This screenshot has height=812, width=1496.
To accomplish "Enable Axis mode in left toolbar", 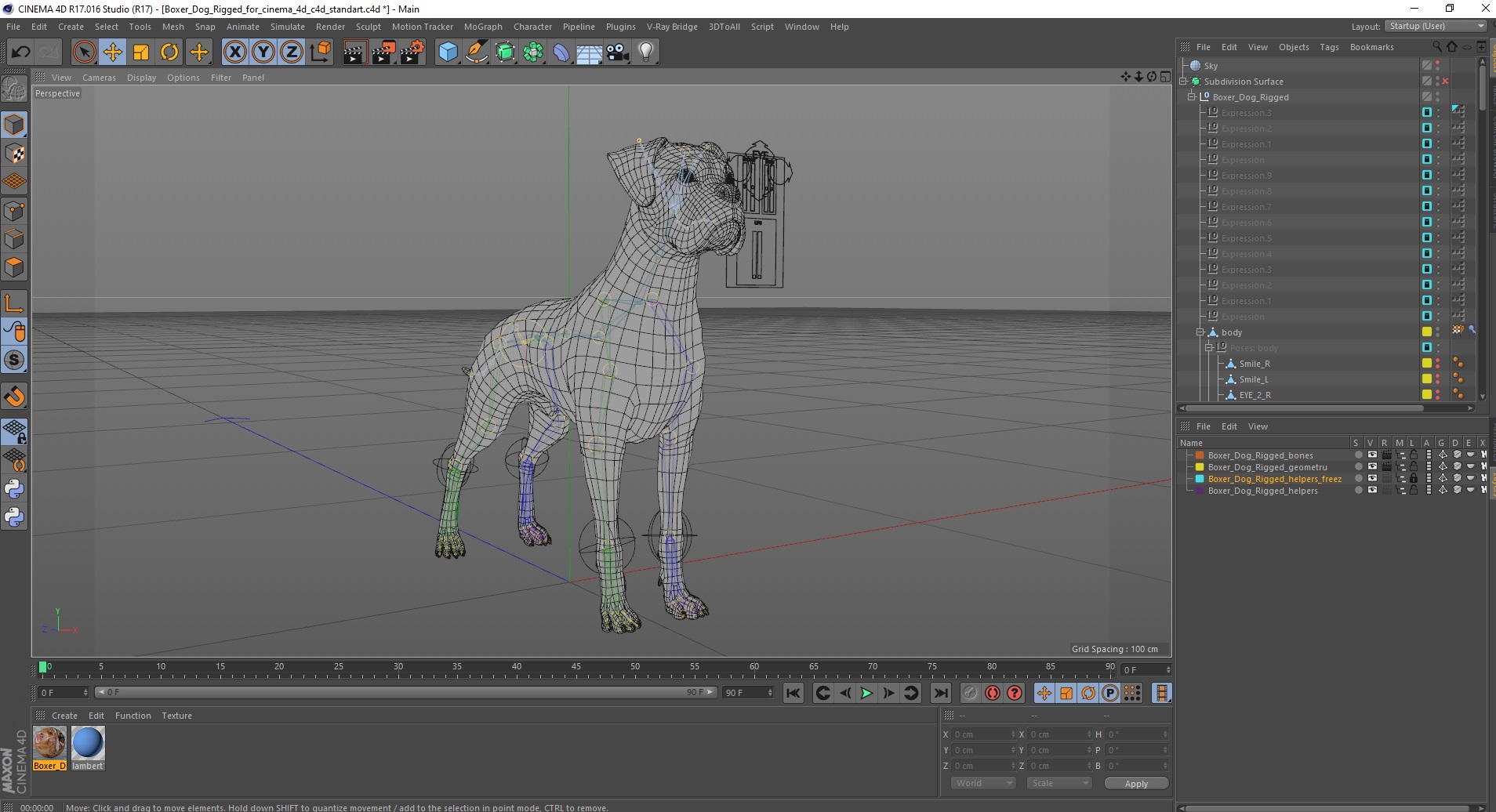I will click(14, 303).
